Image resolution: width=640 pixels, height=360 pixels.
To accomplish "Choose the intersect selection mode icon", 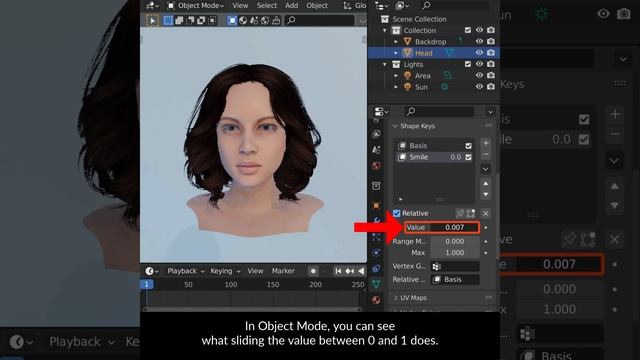I will 212,20.
